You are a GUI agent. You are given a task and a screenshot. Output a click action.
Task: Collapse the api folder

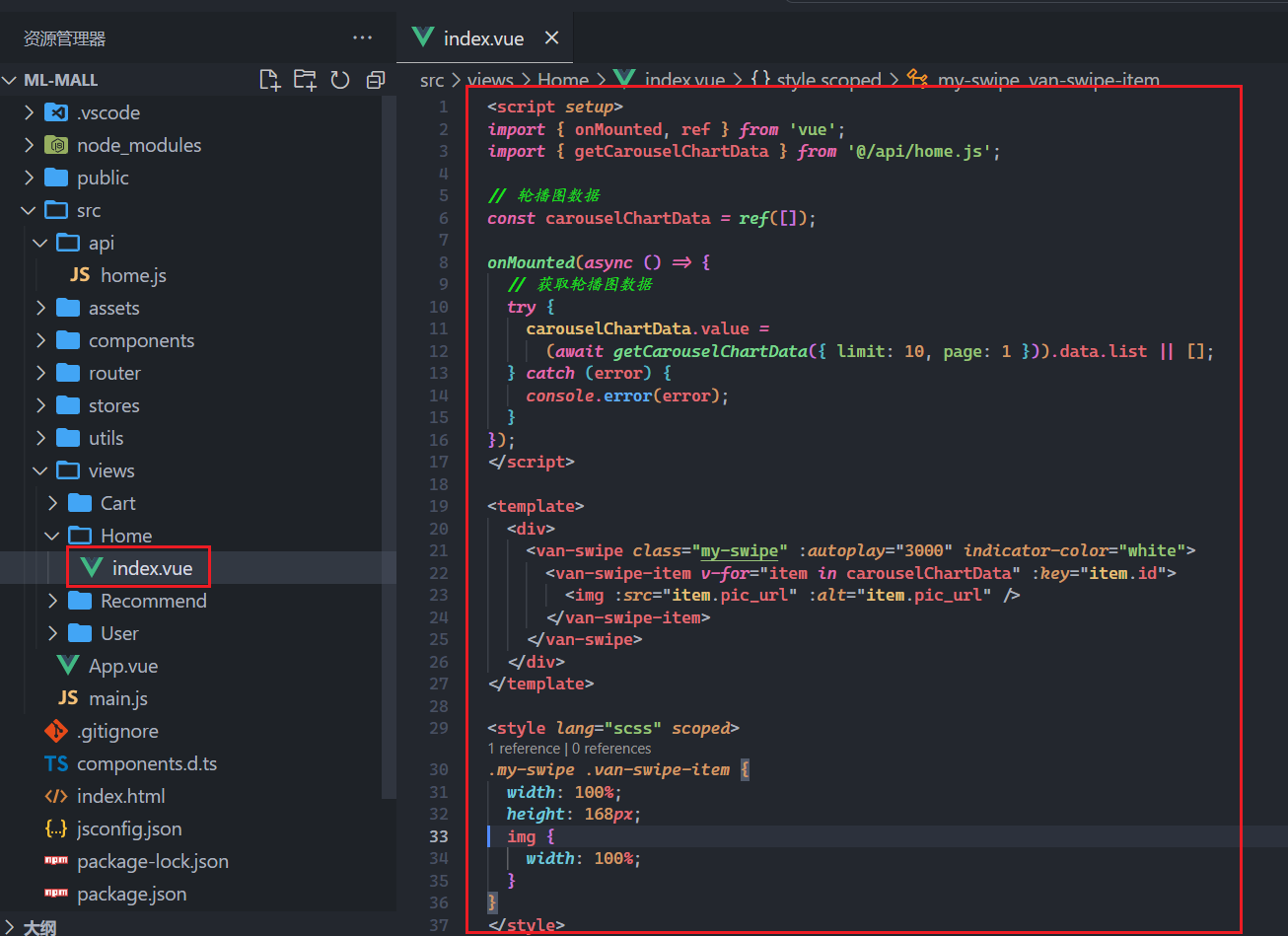[40, 243]
